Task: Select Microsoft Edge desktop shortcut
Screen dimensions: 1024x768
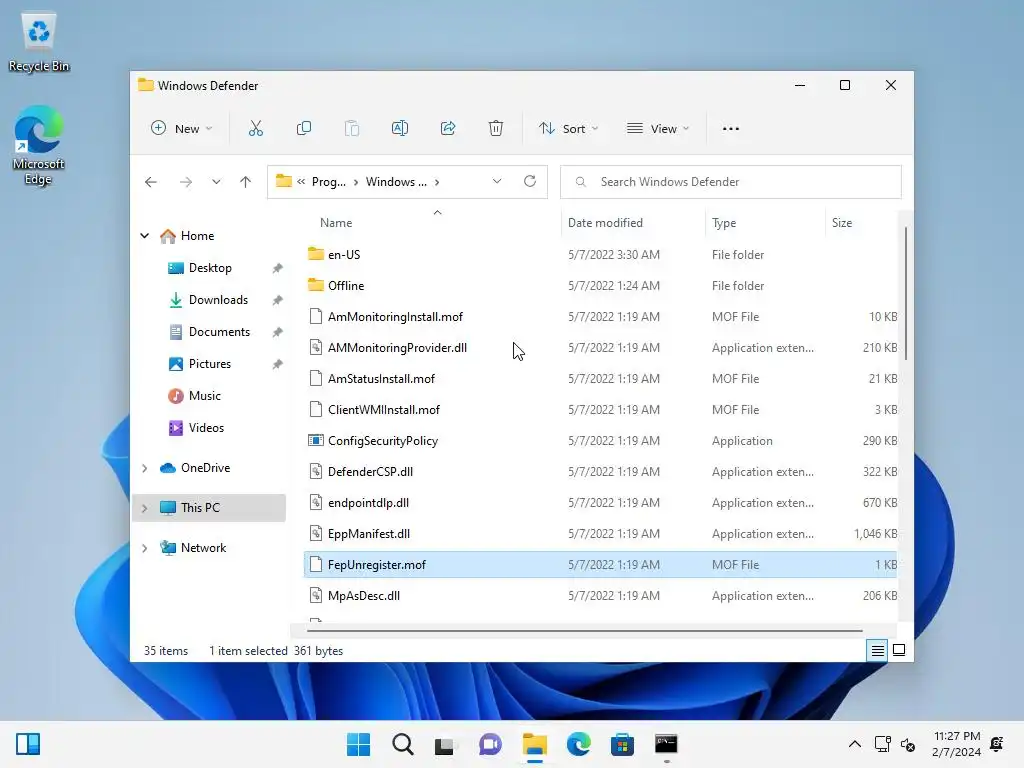Action: pos(39,146)
